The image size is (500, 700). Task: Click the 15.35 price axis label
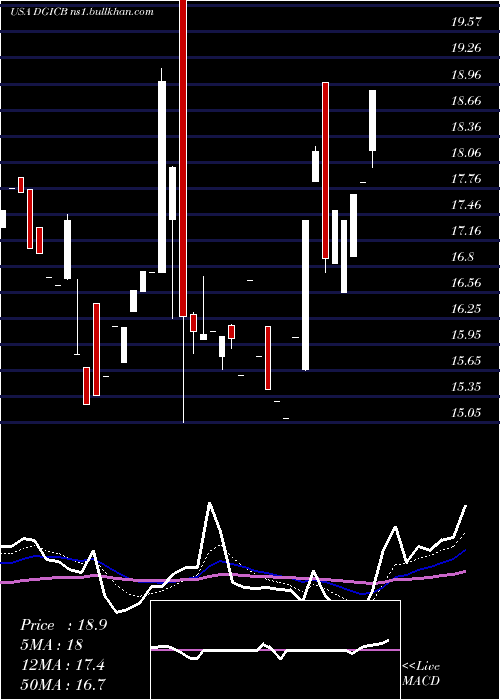tap(467, 386)
